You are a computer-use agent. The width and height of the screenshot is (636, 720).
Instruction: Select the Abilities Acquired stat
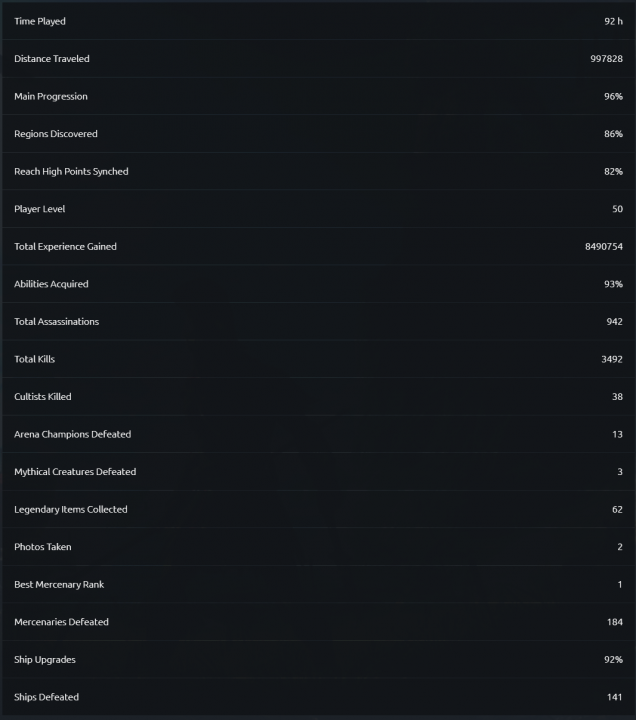point(51,284)
